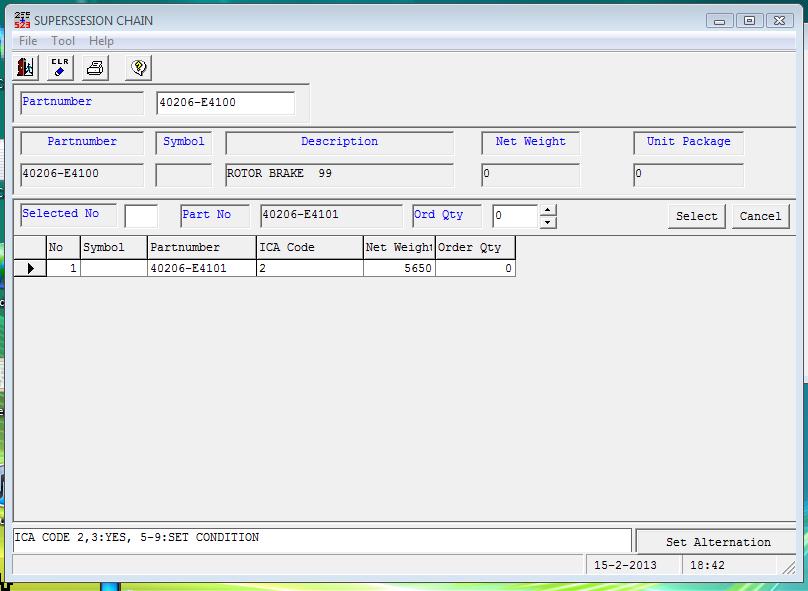Click the blue Net Weight label
Screen dimensions: 808x591
coord(530,142)
